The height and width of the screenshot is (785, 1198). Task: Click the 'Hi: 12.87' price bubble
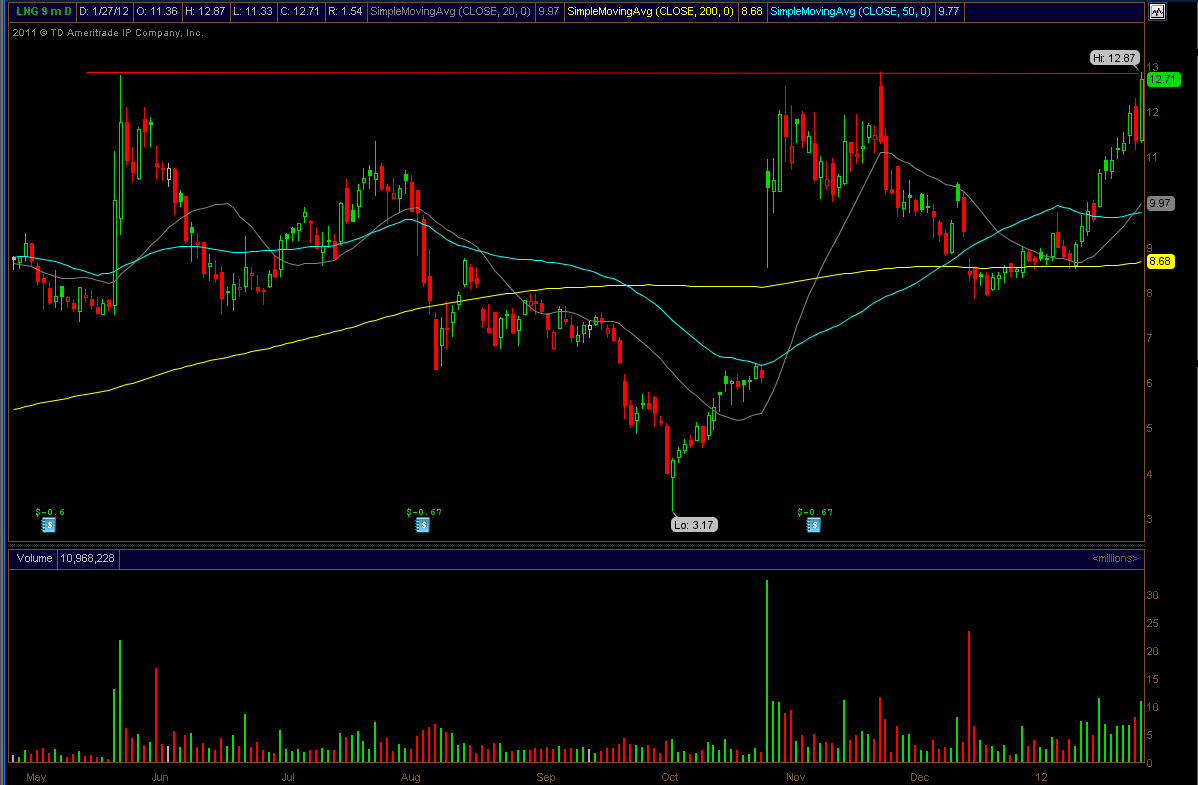pos(1114,58)
